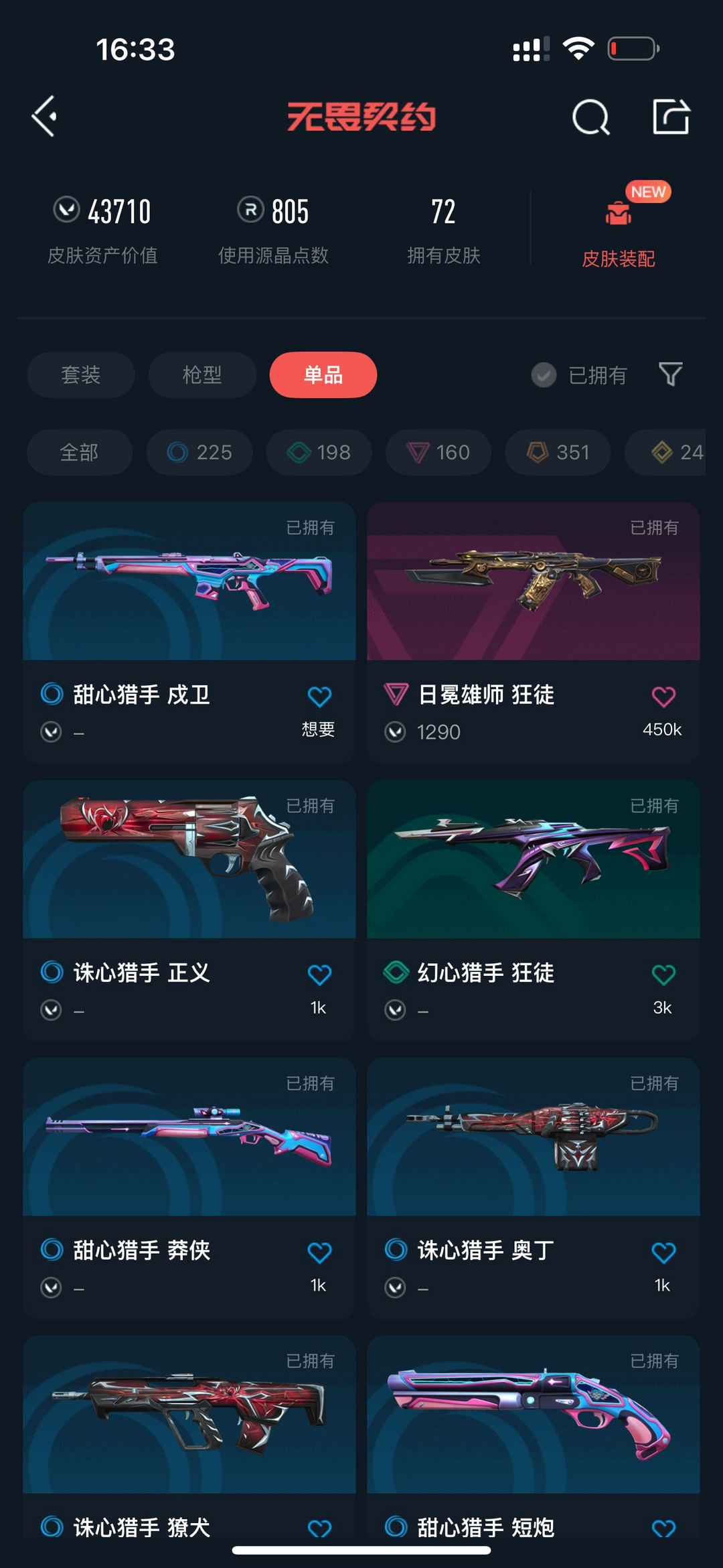The width and height of the screenshot is (723, 1568).
Task: Open the filter funnel icon
Action: pyautogui.click(x=670, y=374)
